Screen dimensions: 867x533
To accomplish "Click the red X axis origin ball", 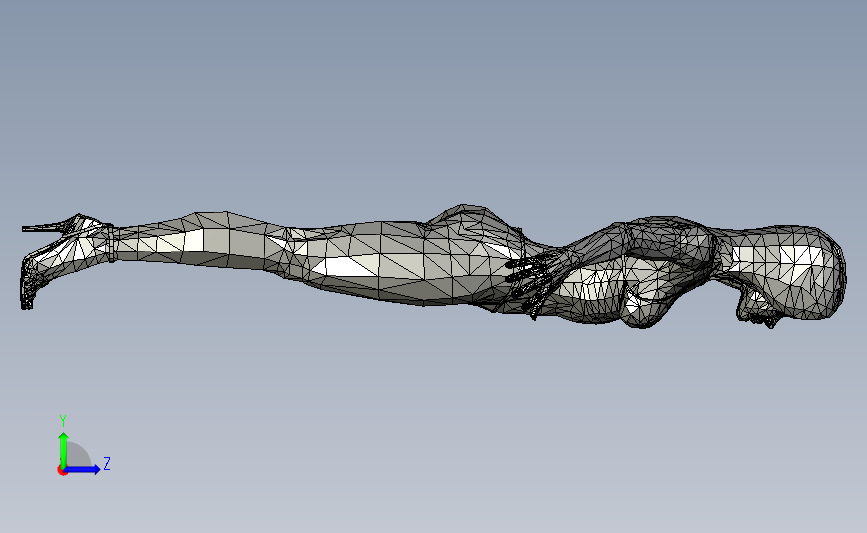I will [x=62, y=470].
